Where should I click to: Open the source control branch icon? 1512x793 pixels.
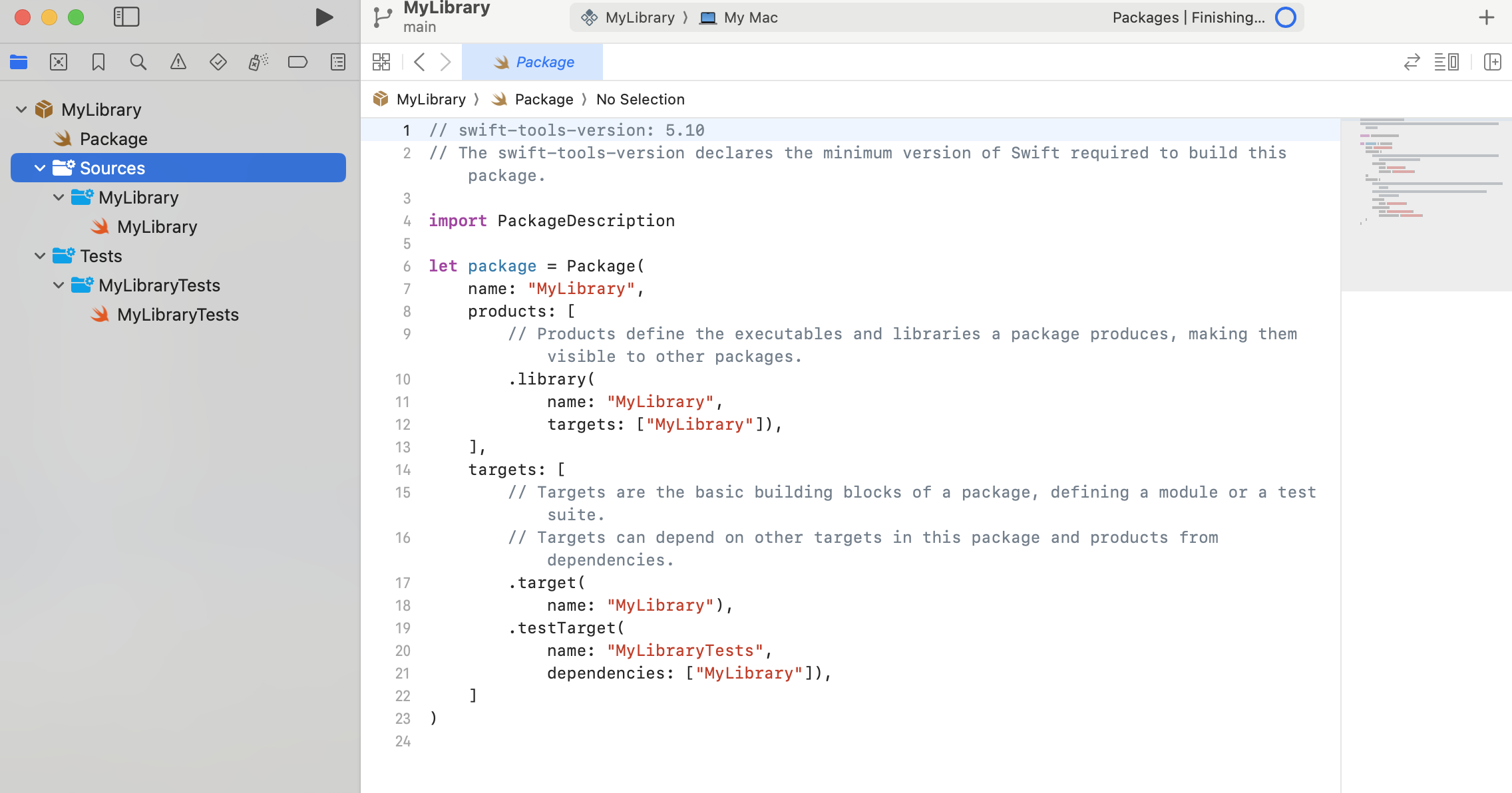coord(383,17)
